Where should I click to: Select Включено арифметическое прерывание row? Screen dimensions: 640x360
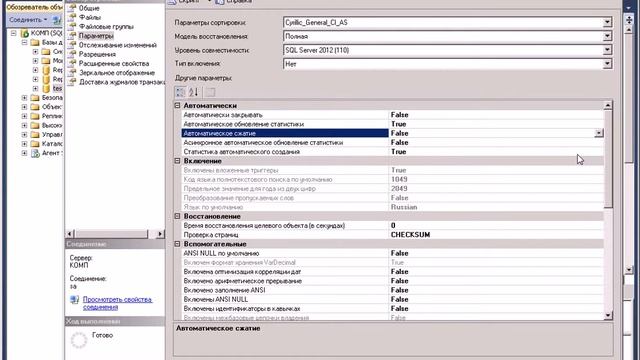tap(392, 281)
